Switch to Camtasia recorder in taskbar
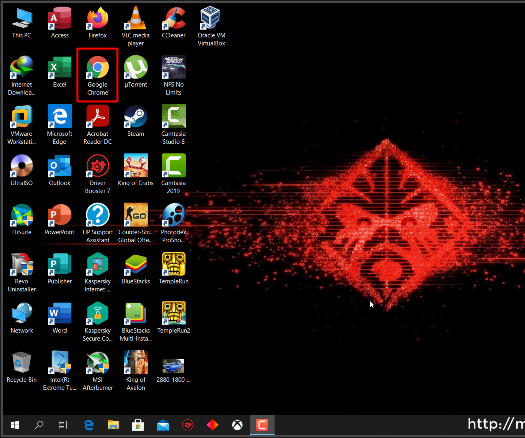525x438 pixels. [x=262, y=425]
